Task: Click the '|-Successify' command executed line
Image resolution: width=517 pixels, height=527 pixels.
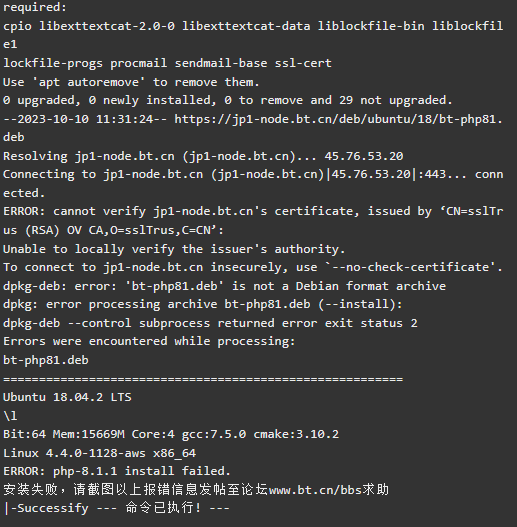Action: 116,508
